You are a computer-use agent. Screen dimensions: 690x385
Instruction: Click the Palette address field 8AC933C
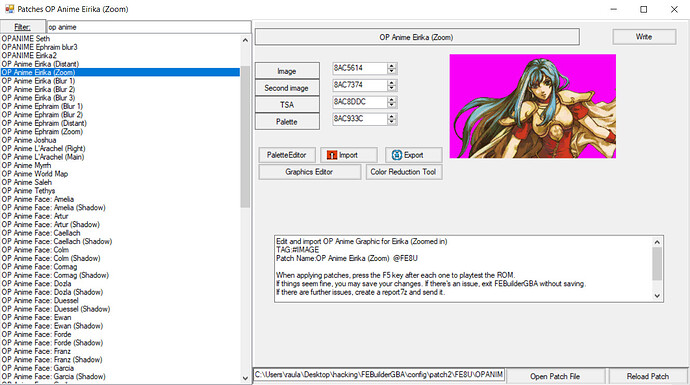click(x=360, y=119)
